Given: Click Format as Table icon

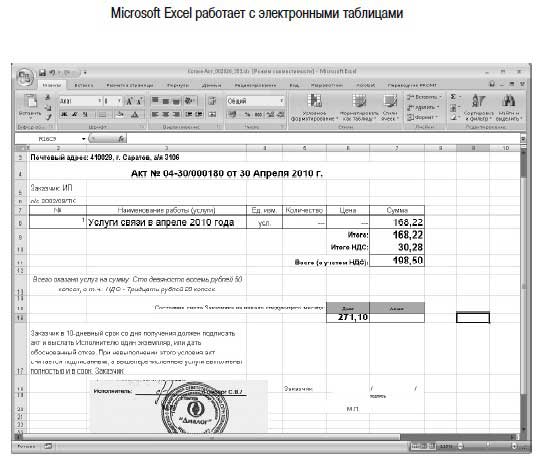Looking at the screenshot, I should click(x=359, y=107).
